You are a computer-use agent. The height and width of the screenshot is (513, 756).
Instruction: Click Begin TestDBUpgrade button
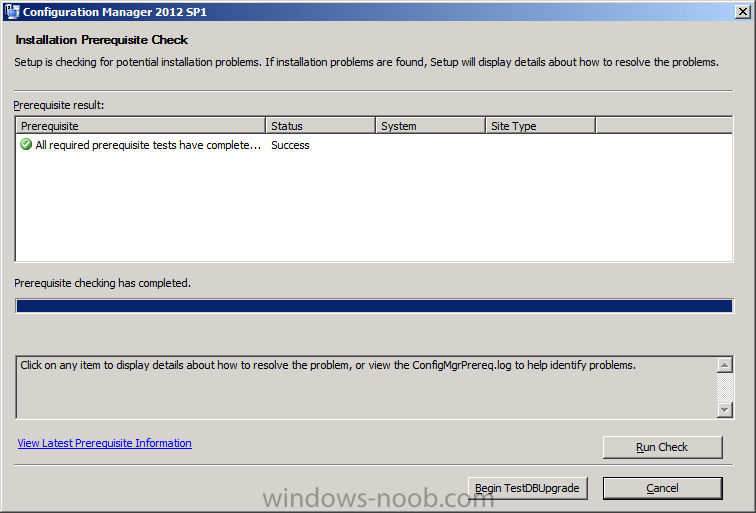[x=527, y=488]
